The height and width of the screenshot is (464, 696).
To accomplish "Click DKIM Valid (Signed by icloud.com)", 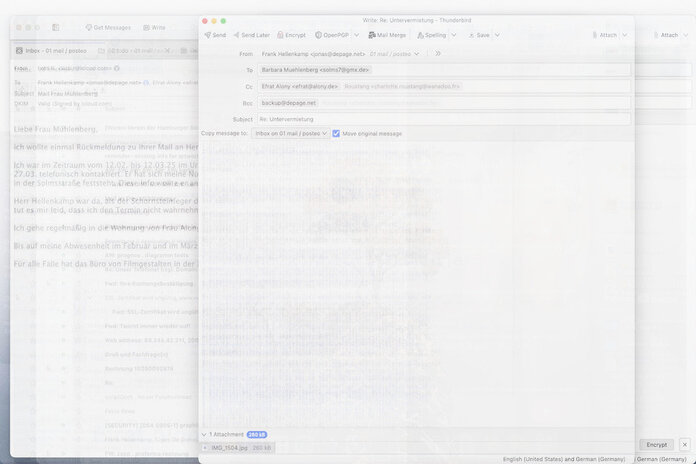I will pyautogui.click(x=75, y=104).
